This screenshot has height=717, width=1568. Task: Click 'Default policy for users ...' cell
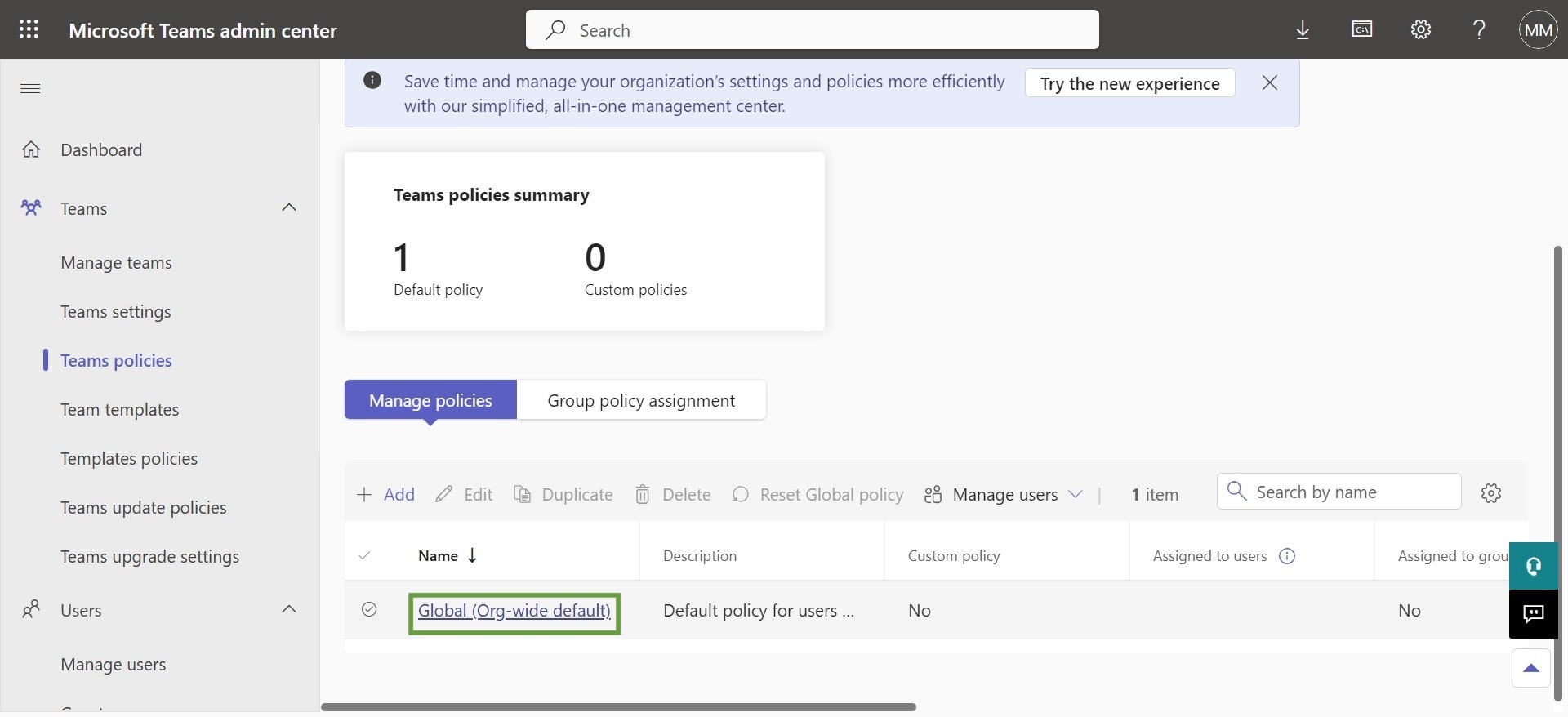coord(759,611)
